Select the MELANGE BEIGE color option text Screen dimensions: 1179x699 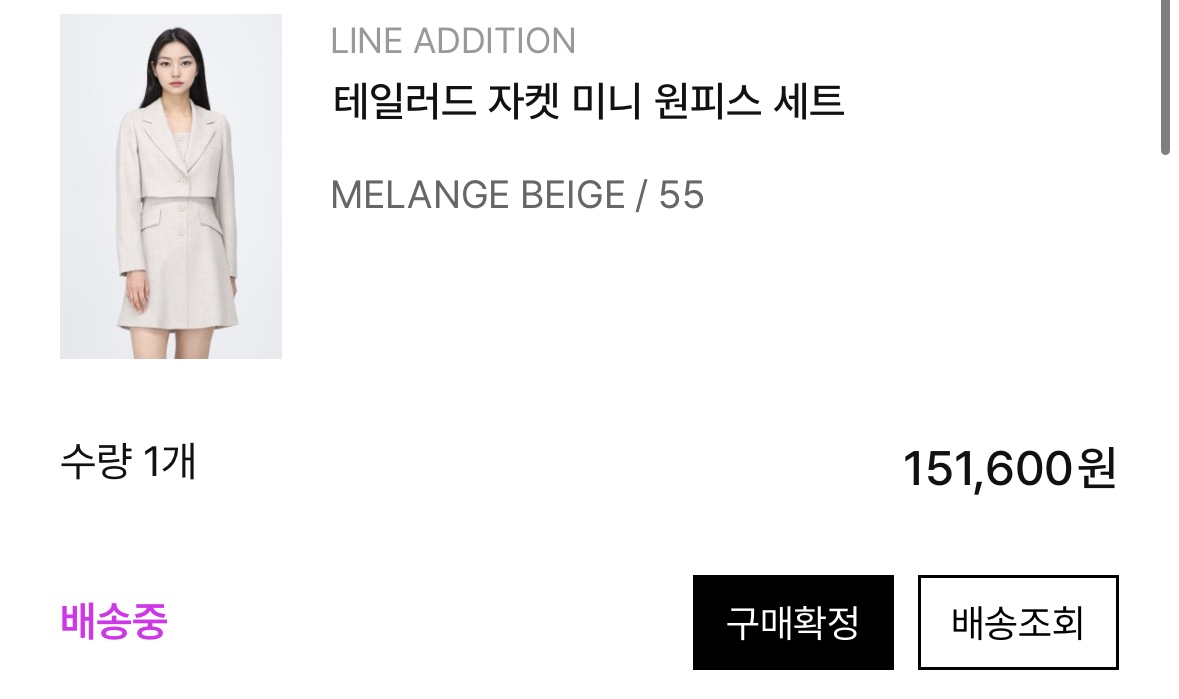(477, 195)
